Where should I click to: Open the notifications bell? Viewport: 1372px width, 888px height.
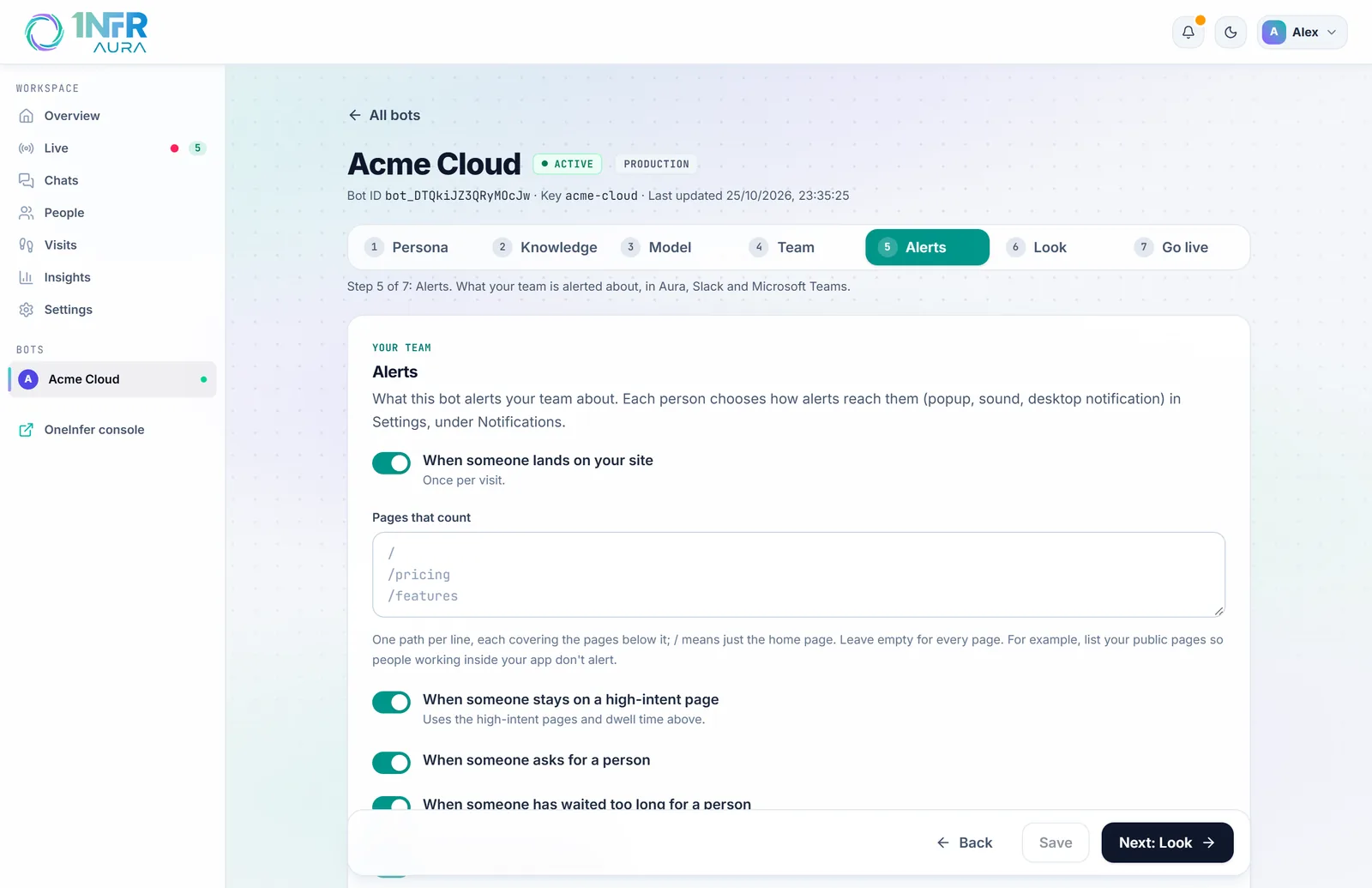tap(1188, 33)
